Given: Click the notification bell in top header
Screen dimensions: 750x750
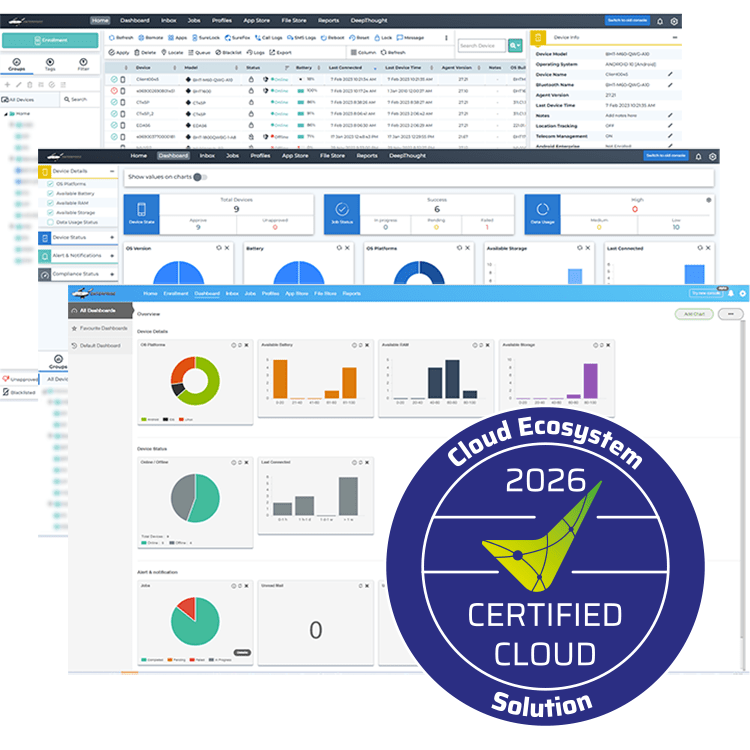Looking at the screenshot, I should click(660, 20).
